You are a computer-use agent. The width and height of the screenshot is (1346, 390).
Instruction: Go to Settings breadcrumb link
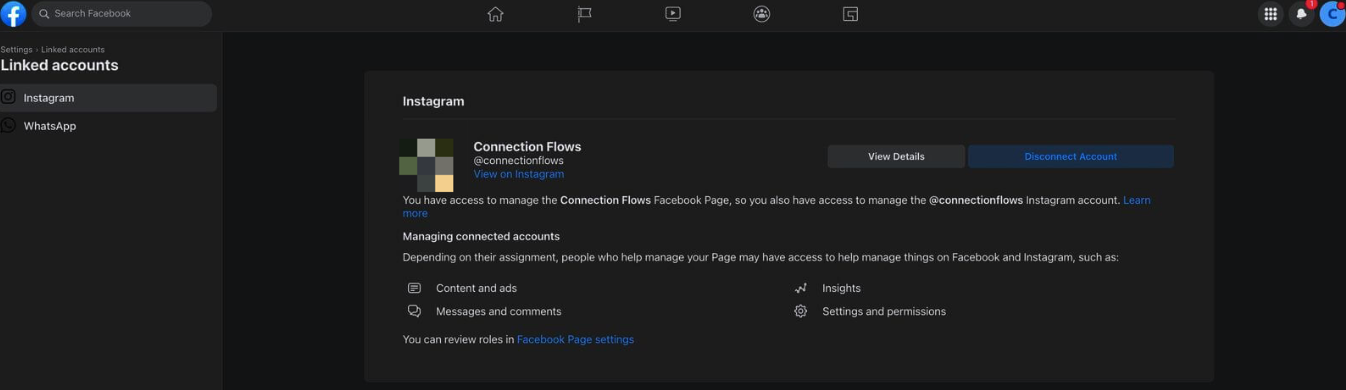[16, 49]
